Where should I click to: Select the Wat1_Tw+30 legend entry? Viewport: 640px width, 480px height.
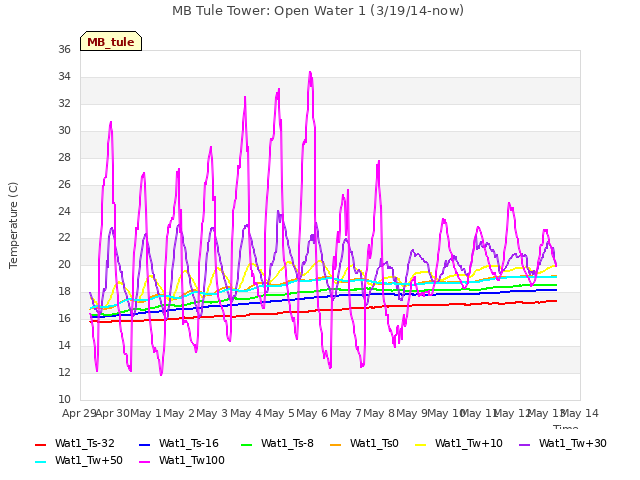click(563, 444)
